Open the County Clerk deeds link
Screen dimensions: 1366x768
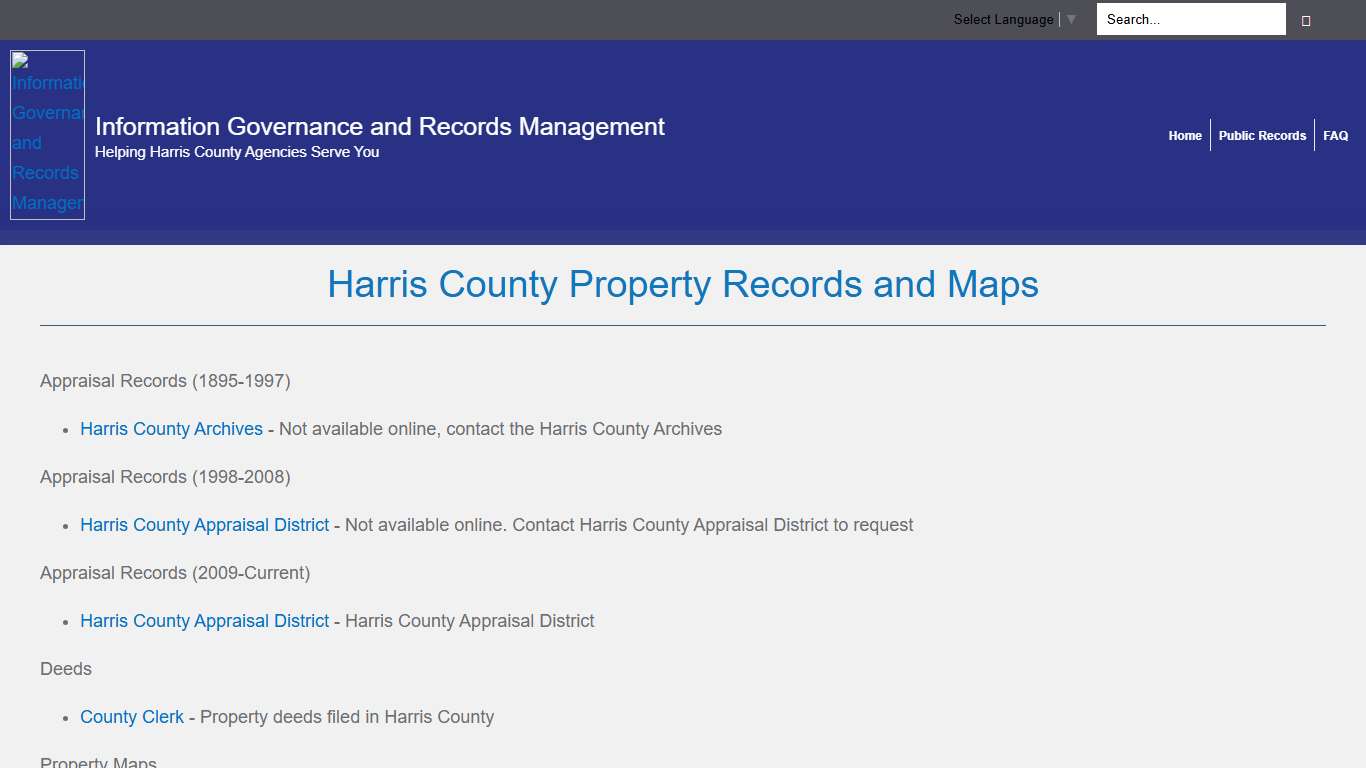tap(131, 717)
